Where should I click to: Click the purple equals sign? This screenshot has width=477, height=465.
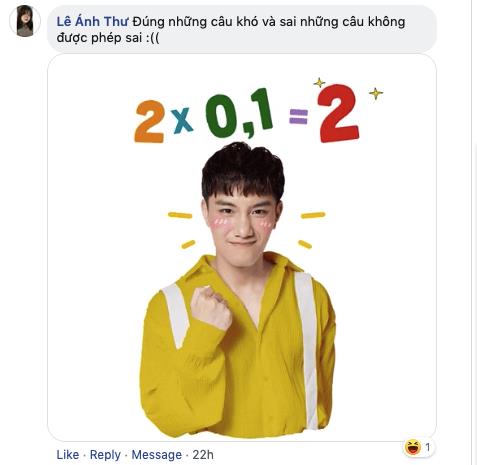[x=298, y=117]
